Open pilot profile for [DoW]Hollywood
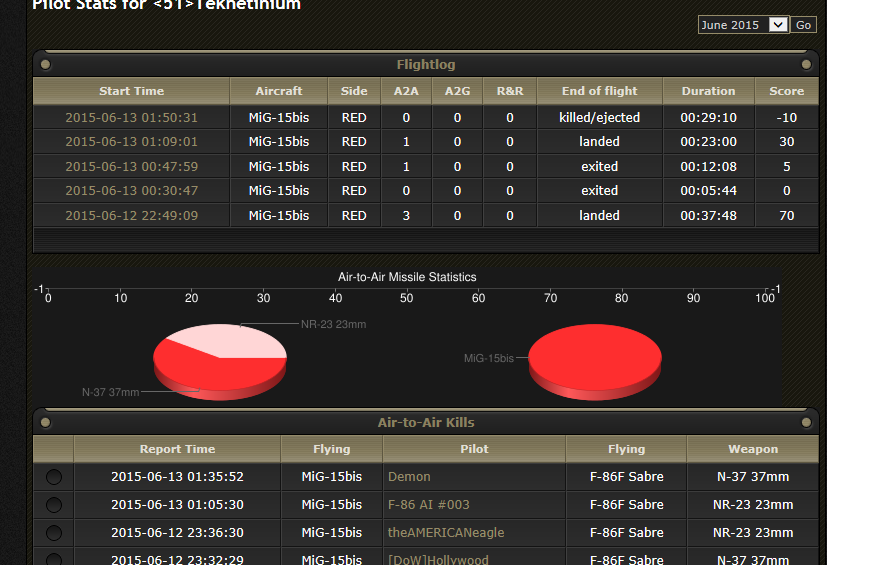 tap(438, 560)
